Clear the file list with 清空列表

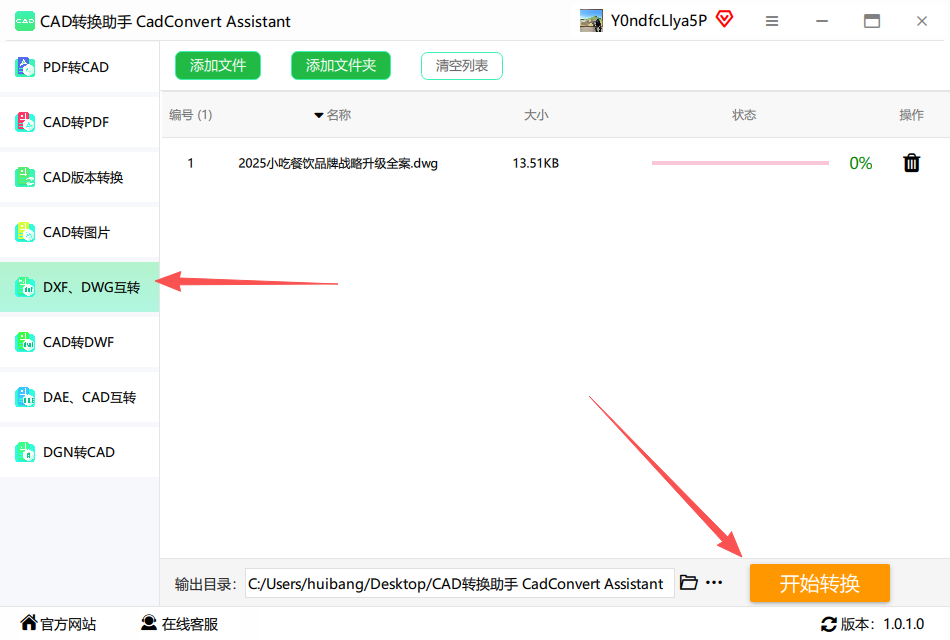point(461,66)
